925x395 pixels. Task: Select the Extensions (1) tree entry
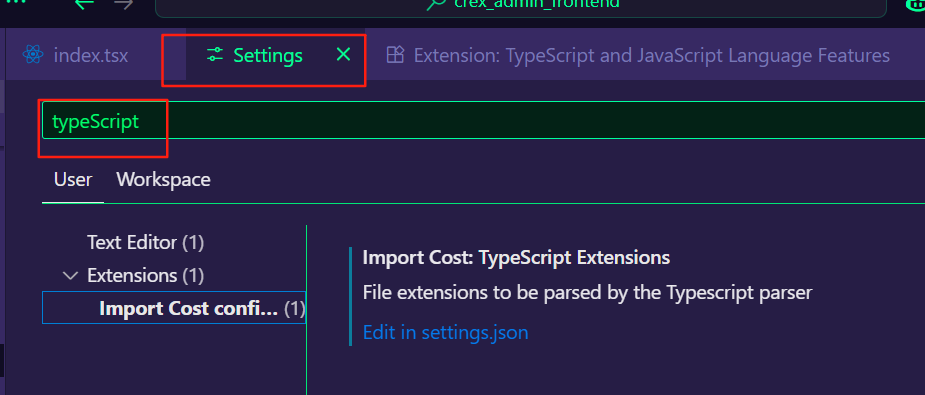click(146, 275)
